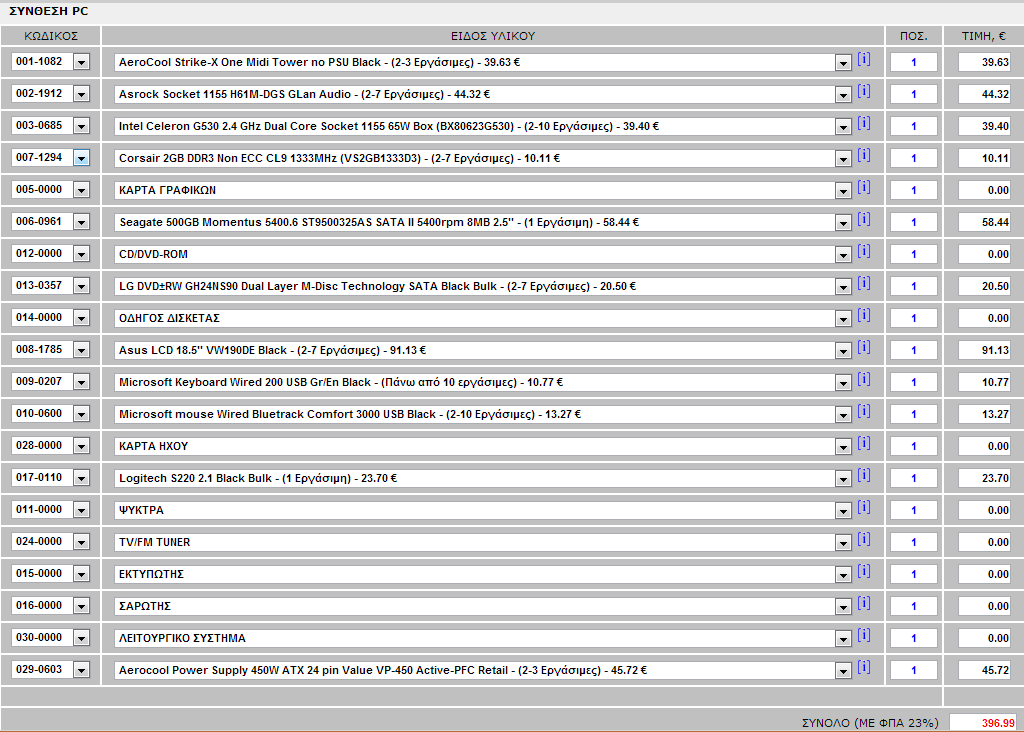Expand the TV/FM TUNER product dropdown
Screen dimensions: 1024x732
click(x=843, y=543)
